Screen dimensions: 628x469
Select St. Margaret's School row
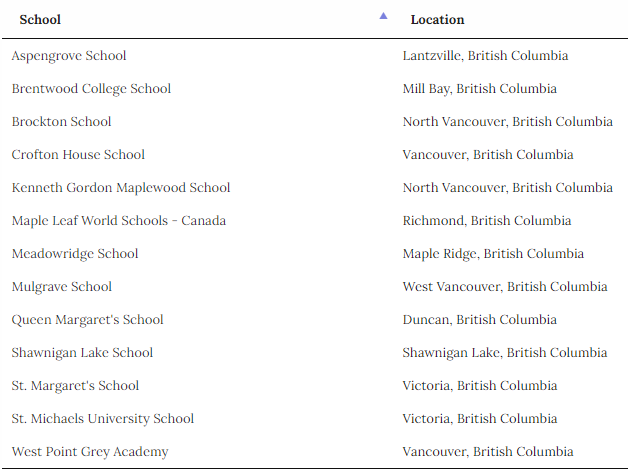tap(75, 386)
